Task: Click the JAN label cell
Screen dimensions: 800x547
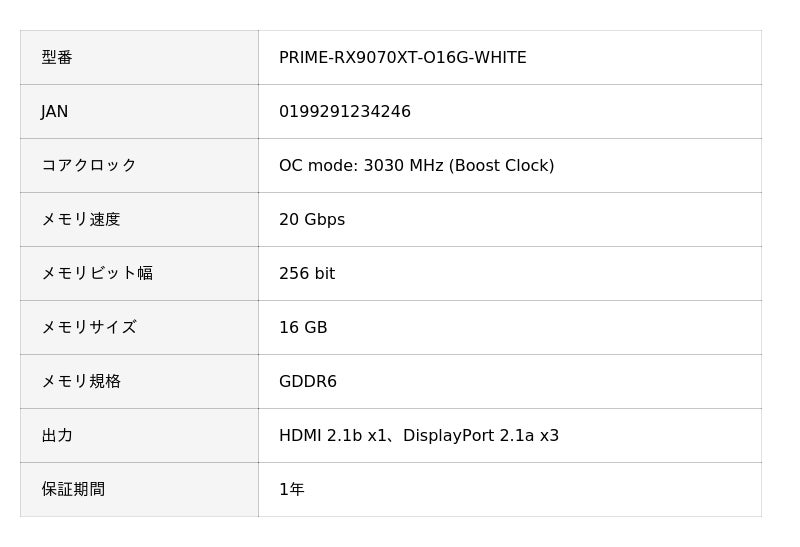Action: click(55, 112)
